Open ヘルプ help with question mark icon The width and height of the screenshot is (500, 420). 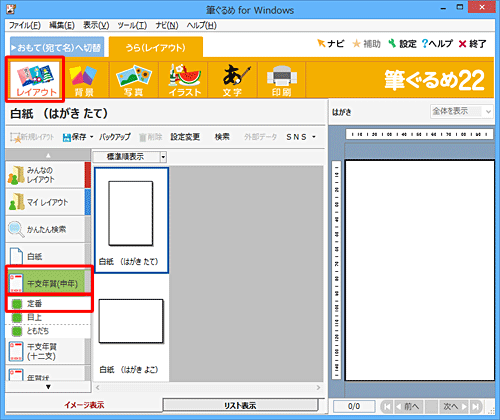point(437,44)
